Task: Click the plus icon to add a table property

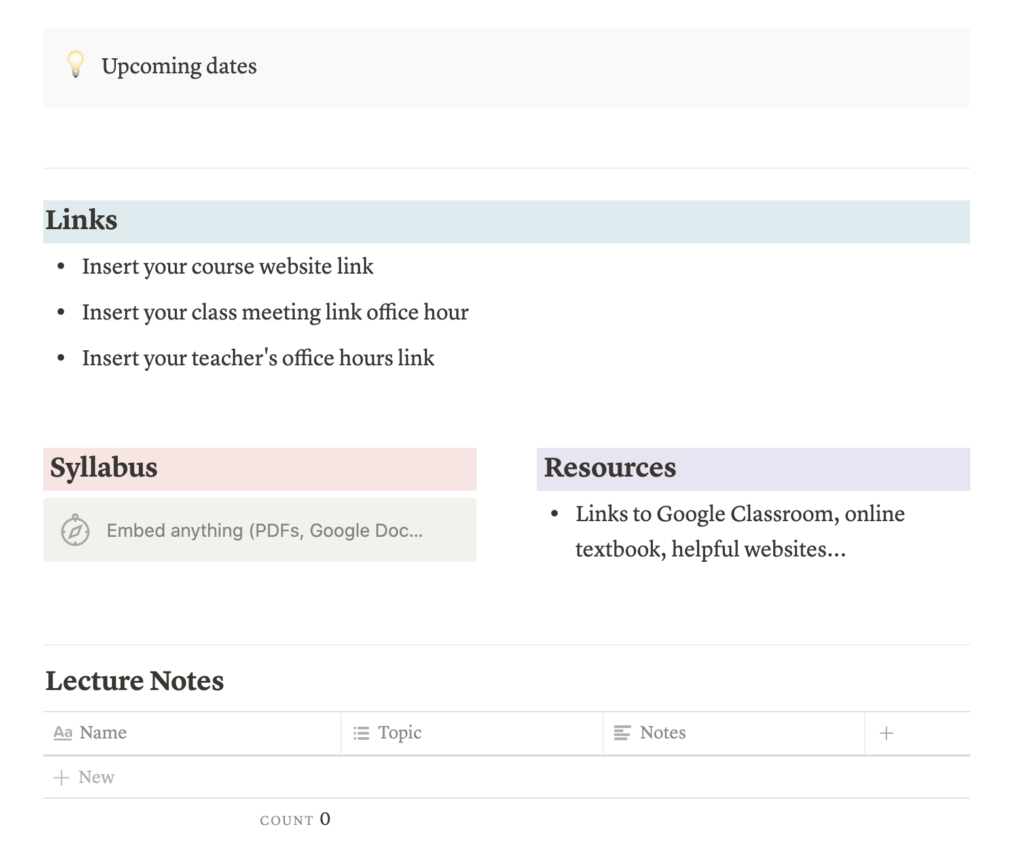Action: 886,732
